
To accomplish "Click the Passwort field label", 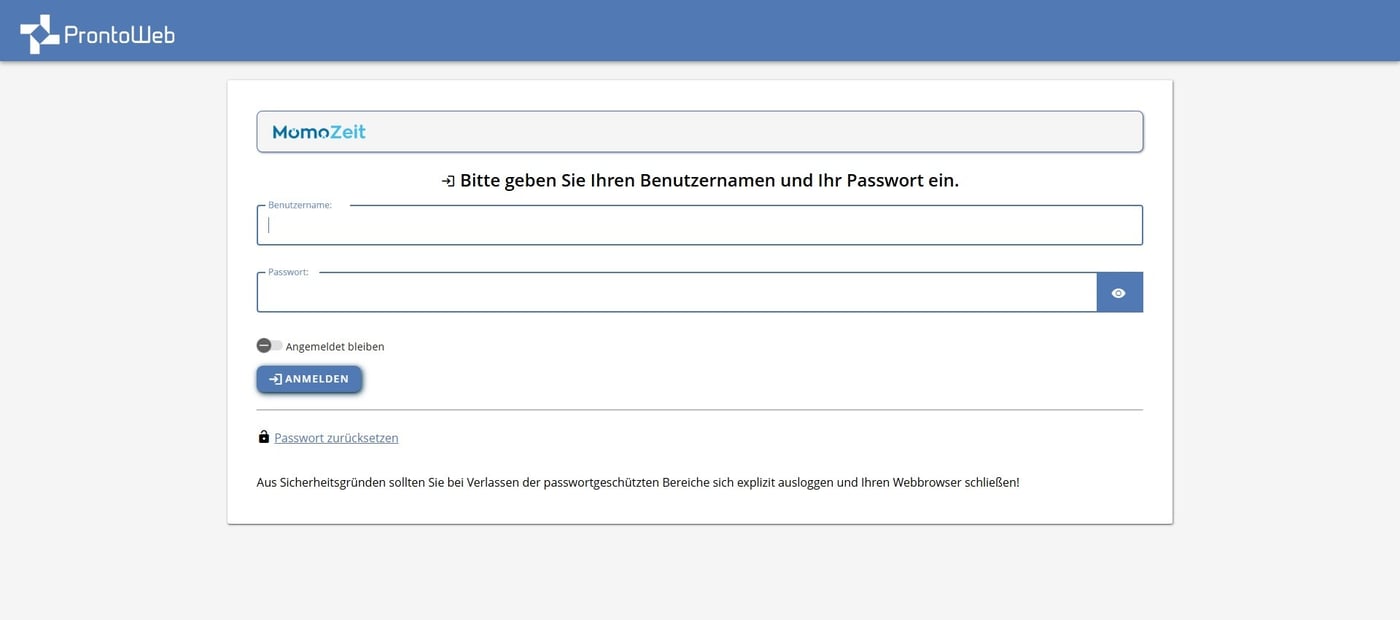I will point(288,272).
